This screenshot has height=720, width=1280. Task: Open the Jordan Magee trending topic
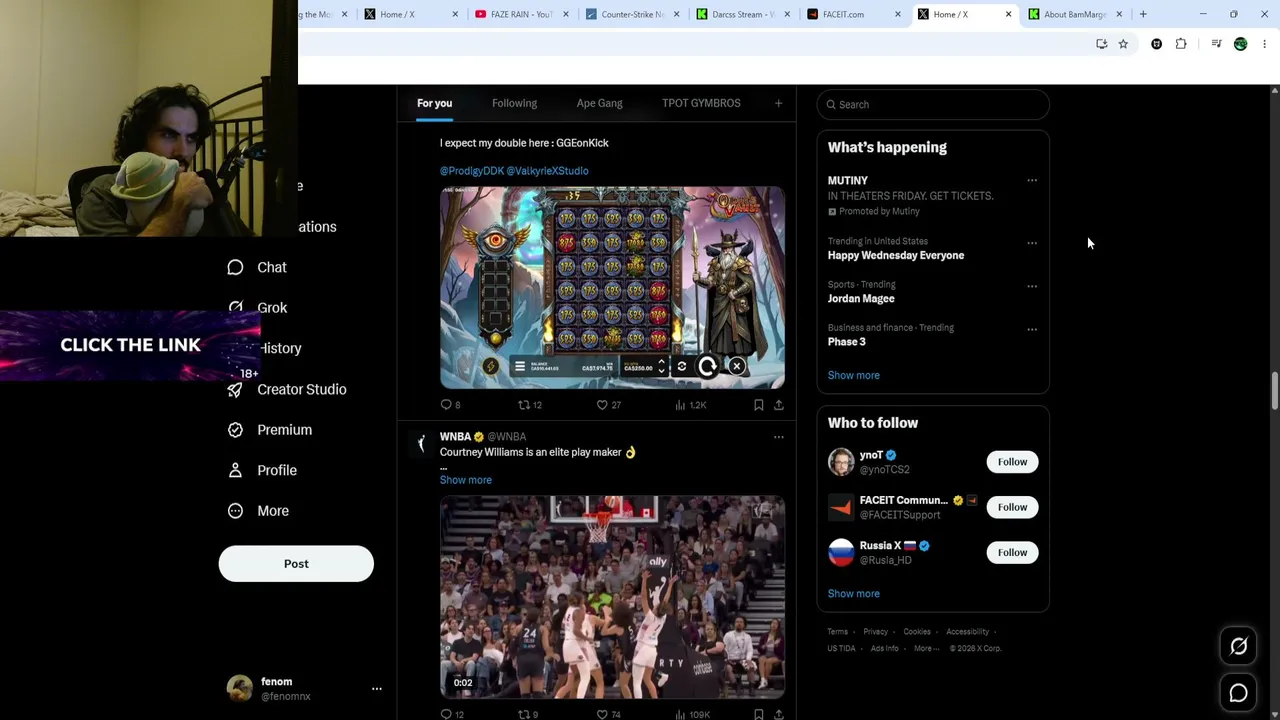coord(861,298)
